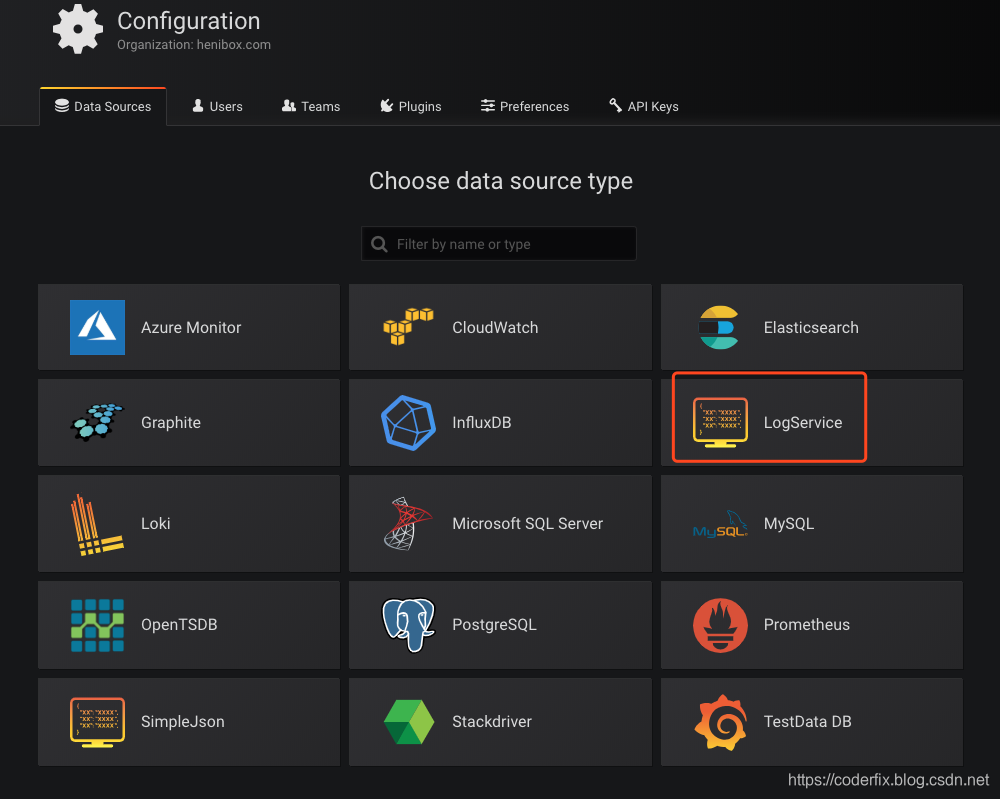Click the Teams people icon
Image resolution: width=1000 pixels, height=799 pixels.
289,106
